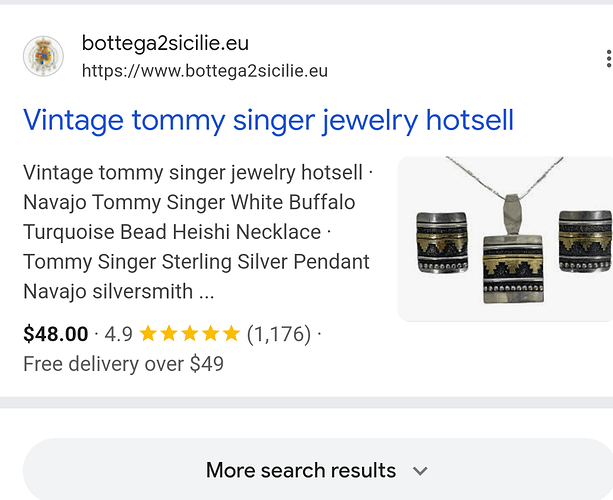Viewport: 613px width, 500px height.
Task: Click the $48.00 price
Action: click(56, 334)
